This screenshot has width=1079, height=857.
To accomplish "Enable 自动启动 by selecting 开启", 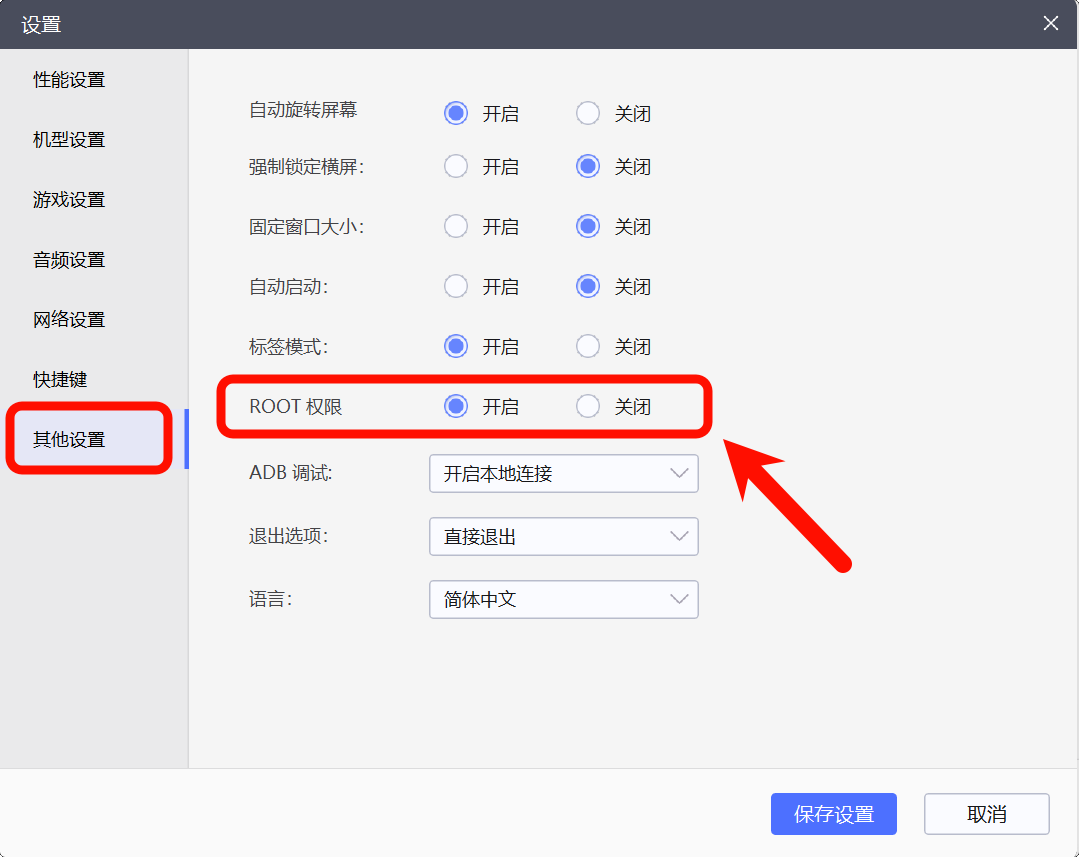I will [x=456, y=287].
